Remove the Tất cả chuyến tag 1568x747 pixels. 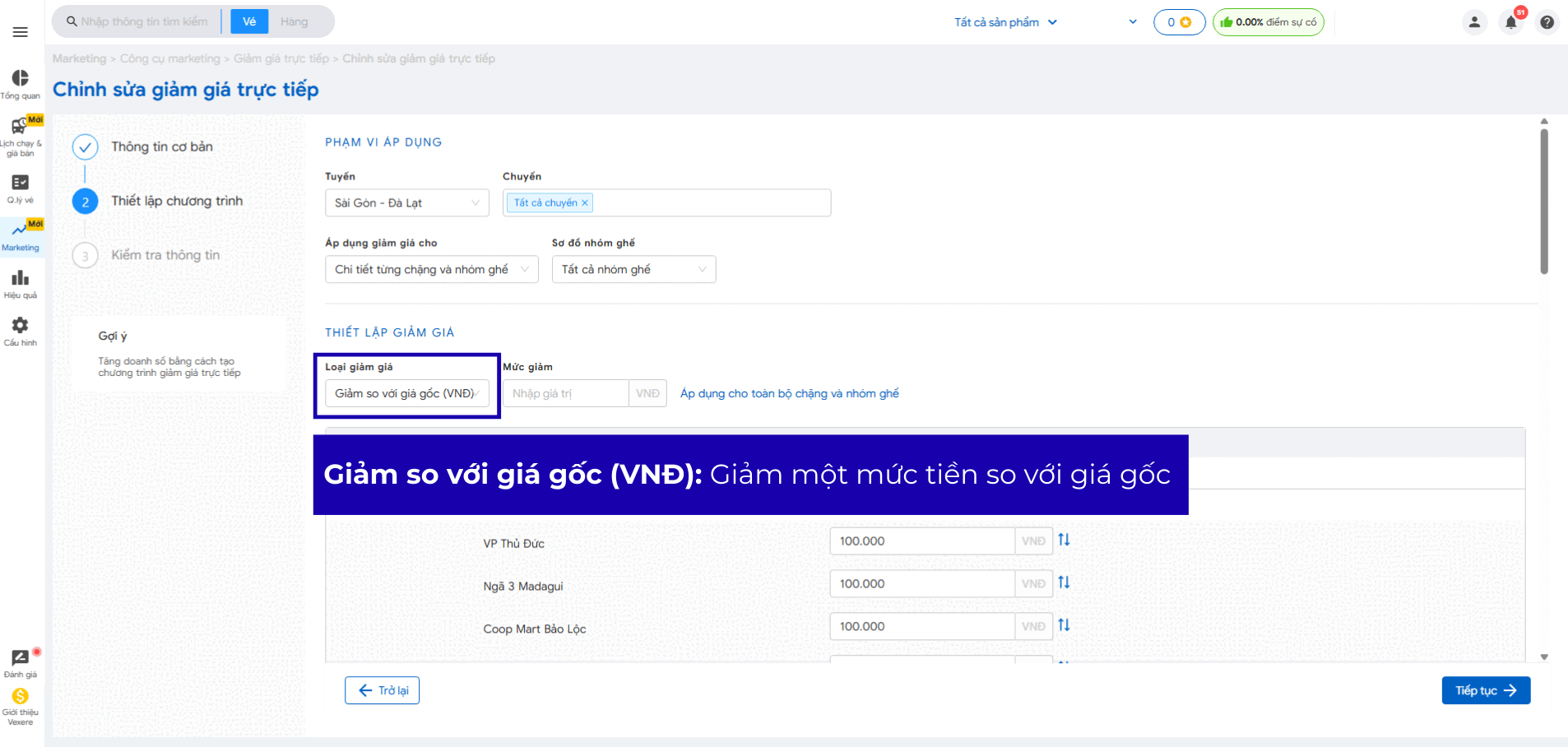tap(585, 203)
